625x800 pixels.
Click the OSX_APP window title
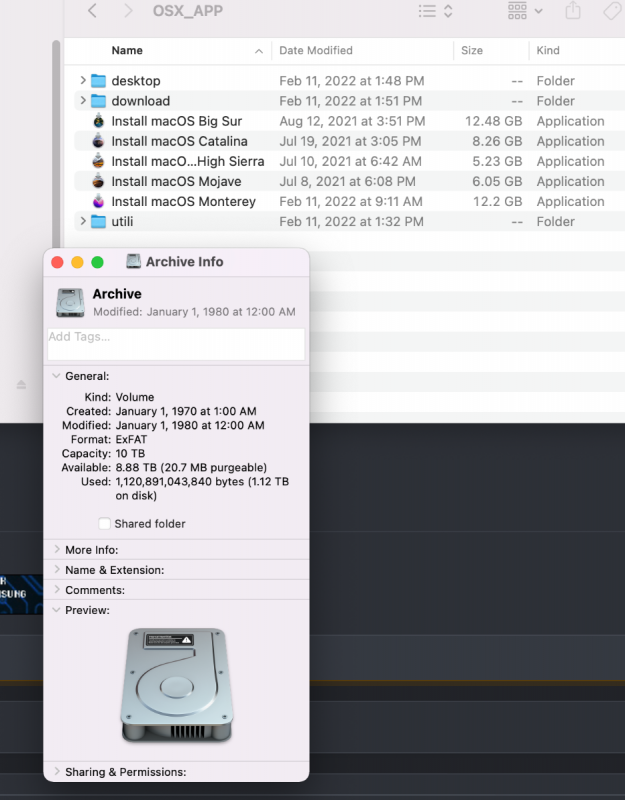point(188,11)
